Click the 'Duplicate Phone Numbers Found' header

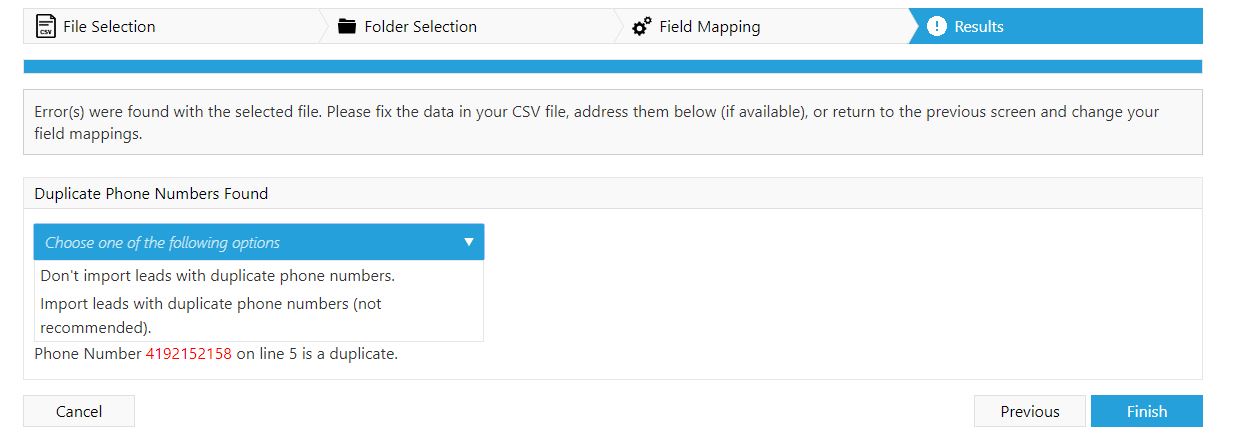tap(151, 193)
